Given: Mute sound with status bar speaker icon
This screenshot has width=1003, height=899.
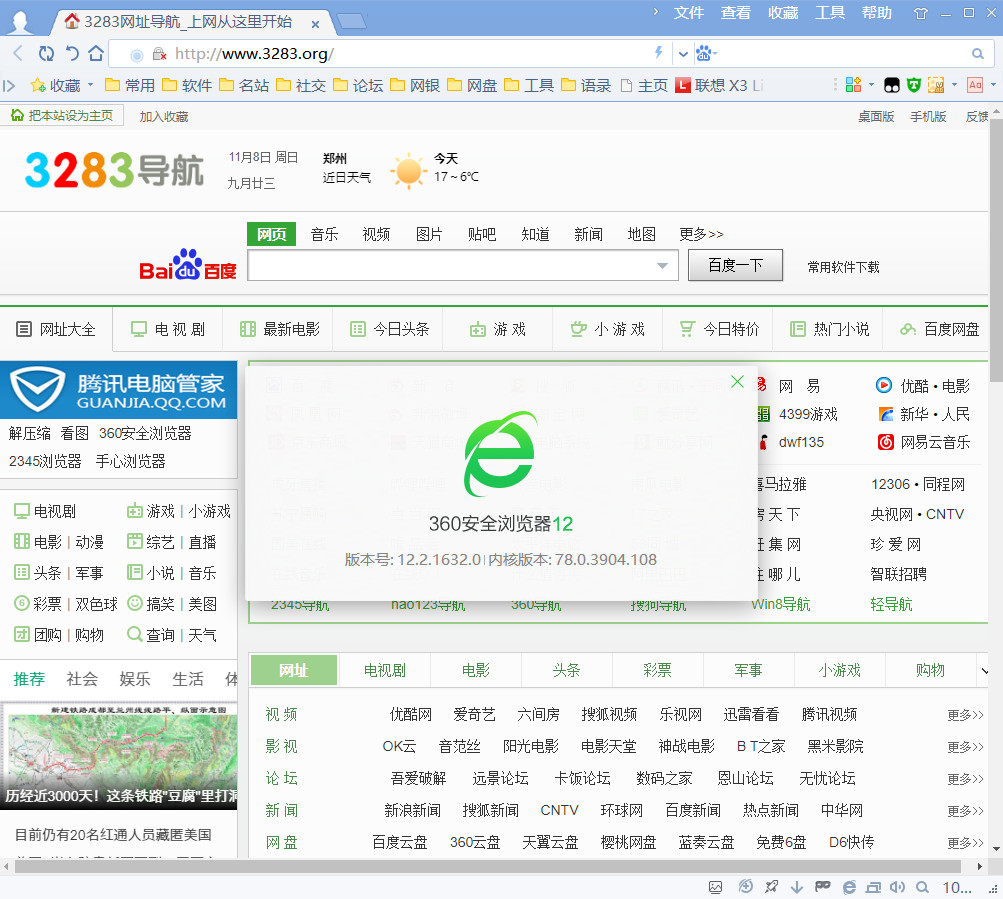Looking at the screenshot, I should pos(897,887).
